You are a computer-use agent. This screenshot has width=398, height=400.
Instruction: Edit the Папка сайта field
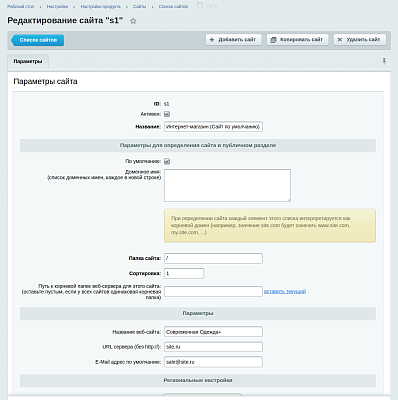(x=213, y=258)
